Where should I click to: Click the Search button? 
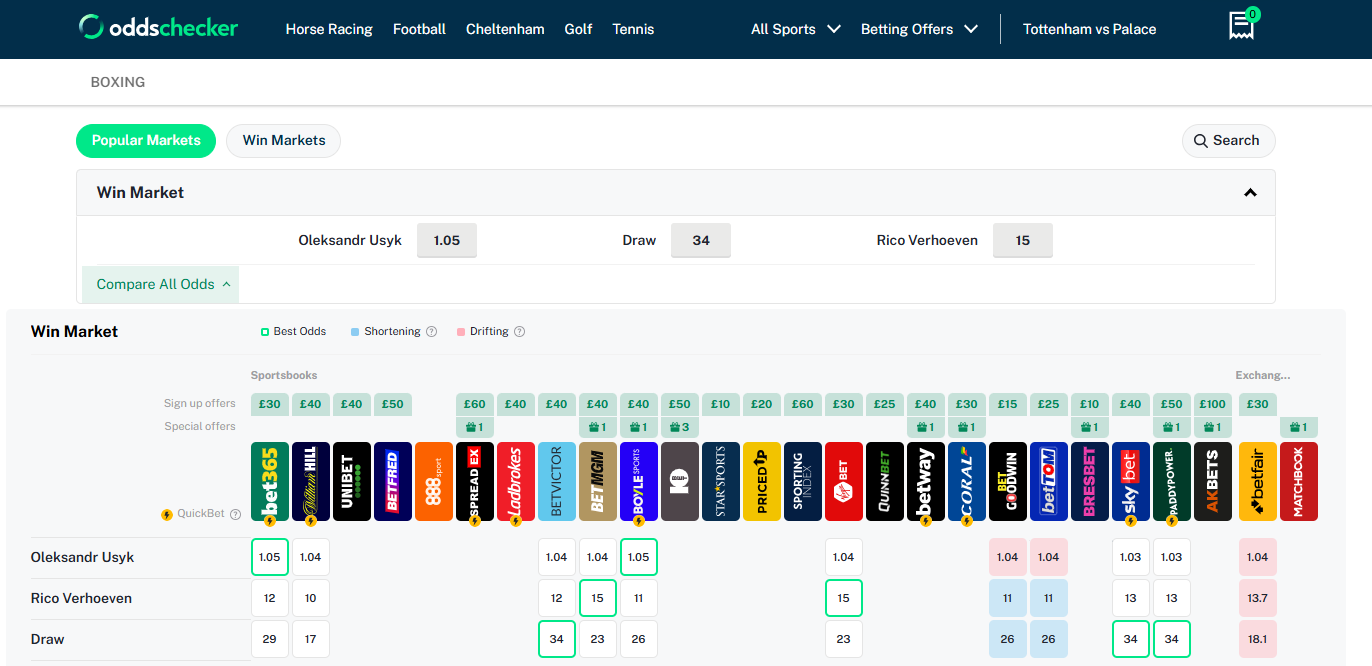coord(1227,141)
